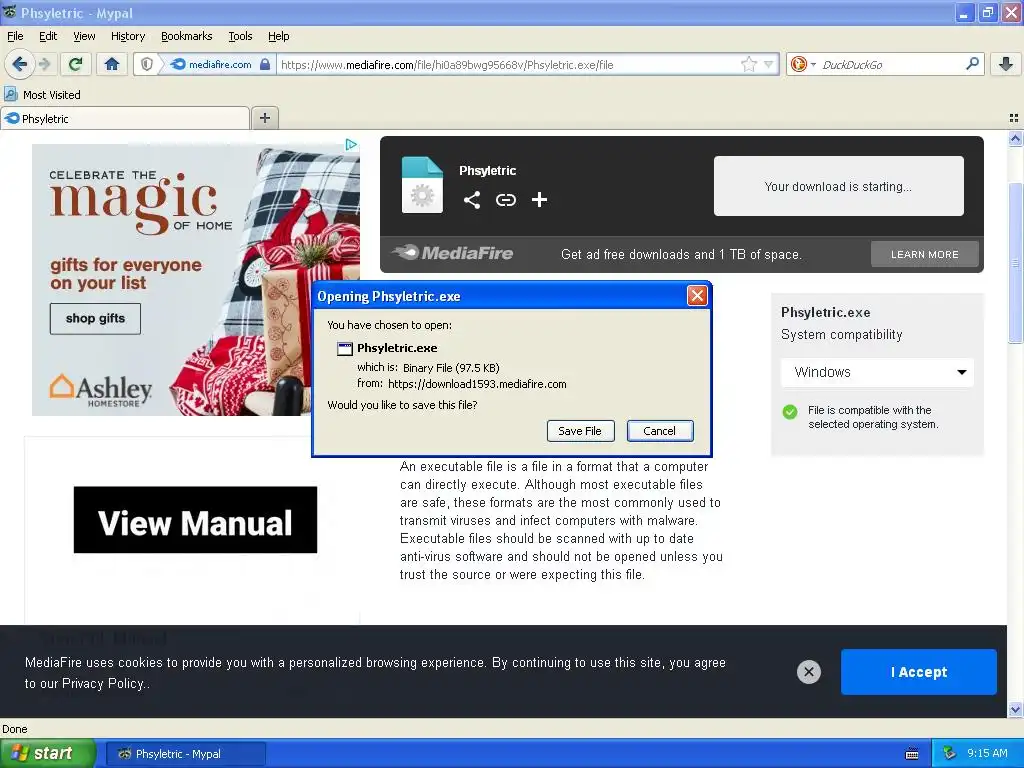The height and width of the screenshot is (768, 1024).
Task: Select the Phsyletric browser tab
Action: point(125,118)
